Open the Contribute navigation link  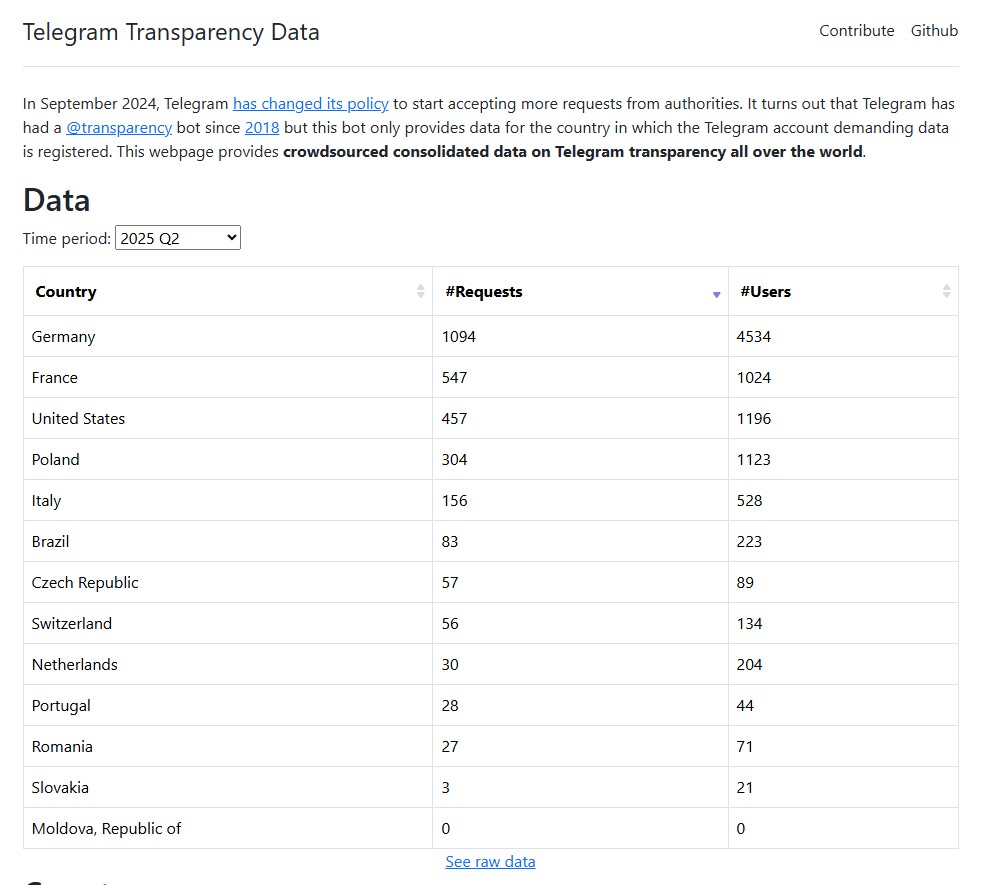856,31
